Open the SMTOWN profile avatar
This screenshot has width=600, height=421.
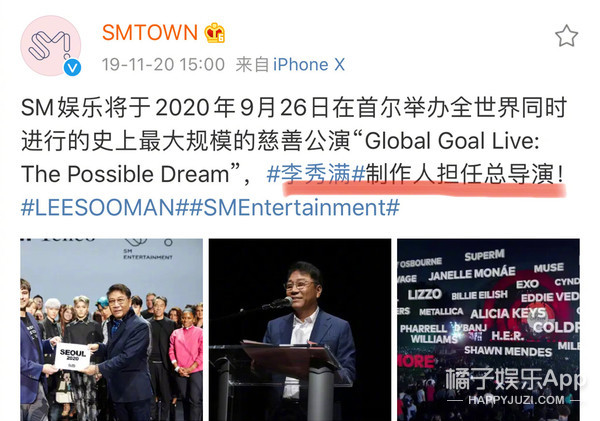coord(51,46)
